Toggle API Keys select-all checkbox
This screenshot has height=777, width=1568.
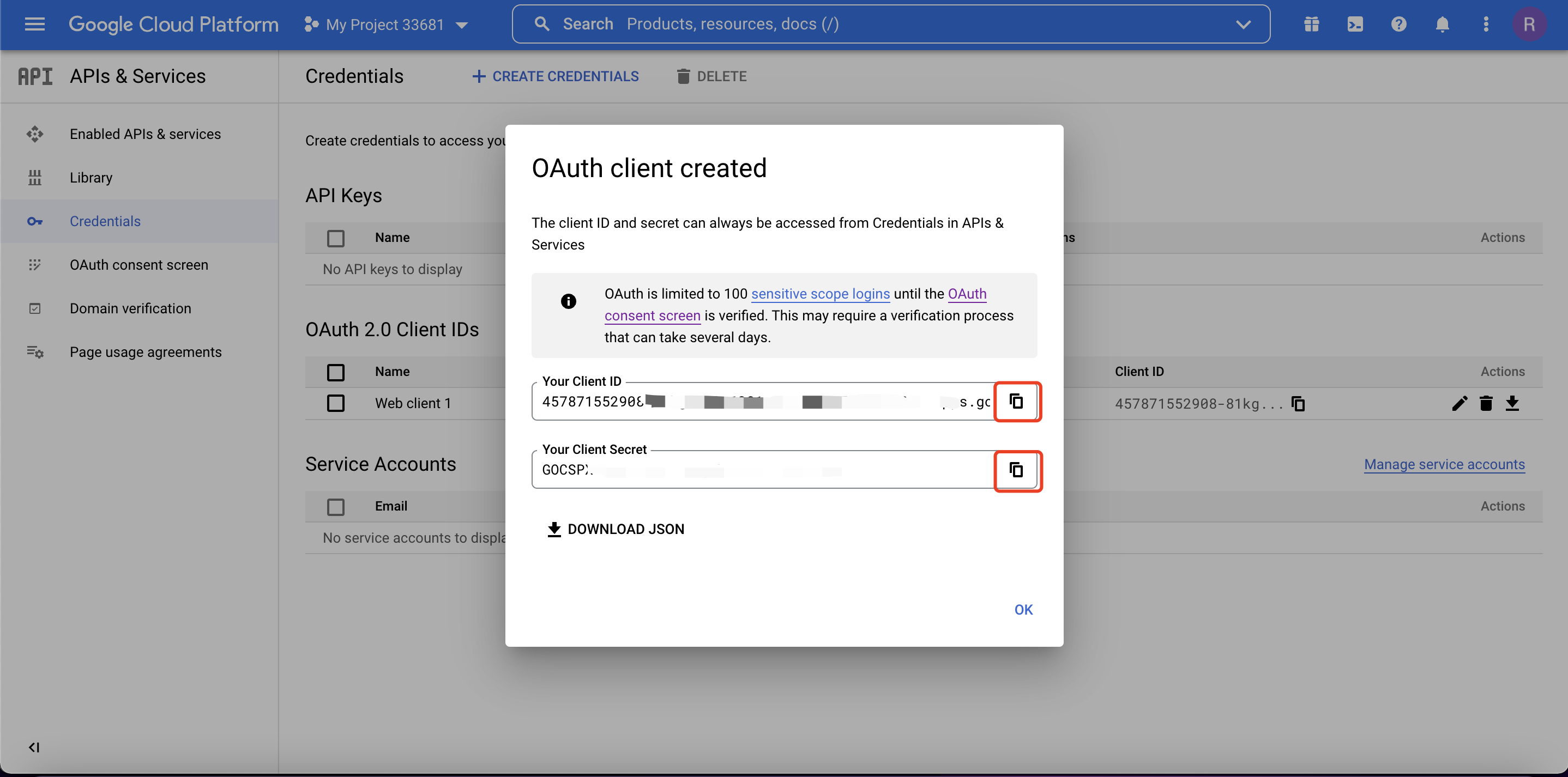tap(335, 238)
